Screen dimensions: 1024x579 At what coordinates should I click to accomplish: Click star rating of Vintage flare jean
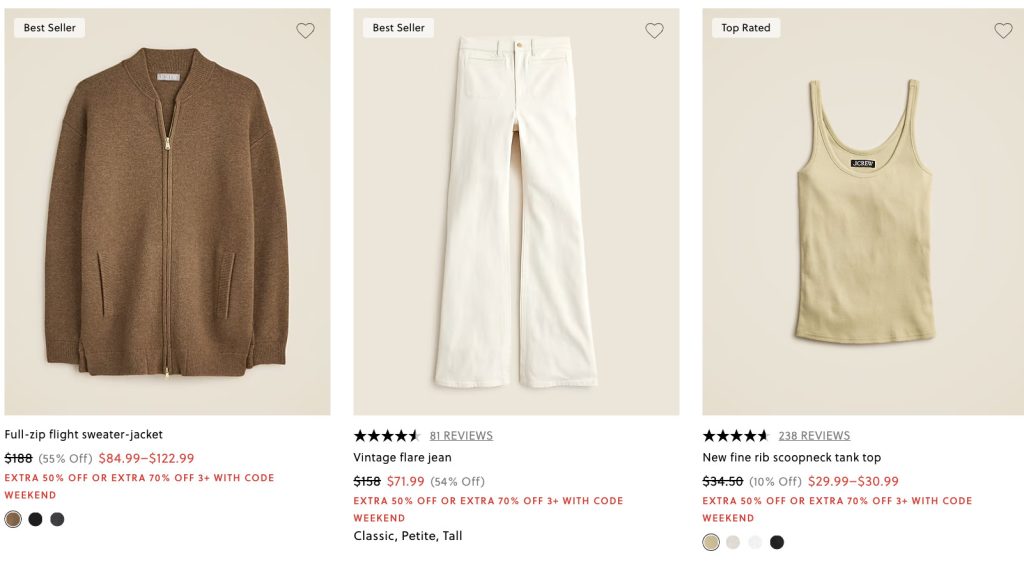click(x=387, y=436)
